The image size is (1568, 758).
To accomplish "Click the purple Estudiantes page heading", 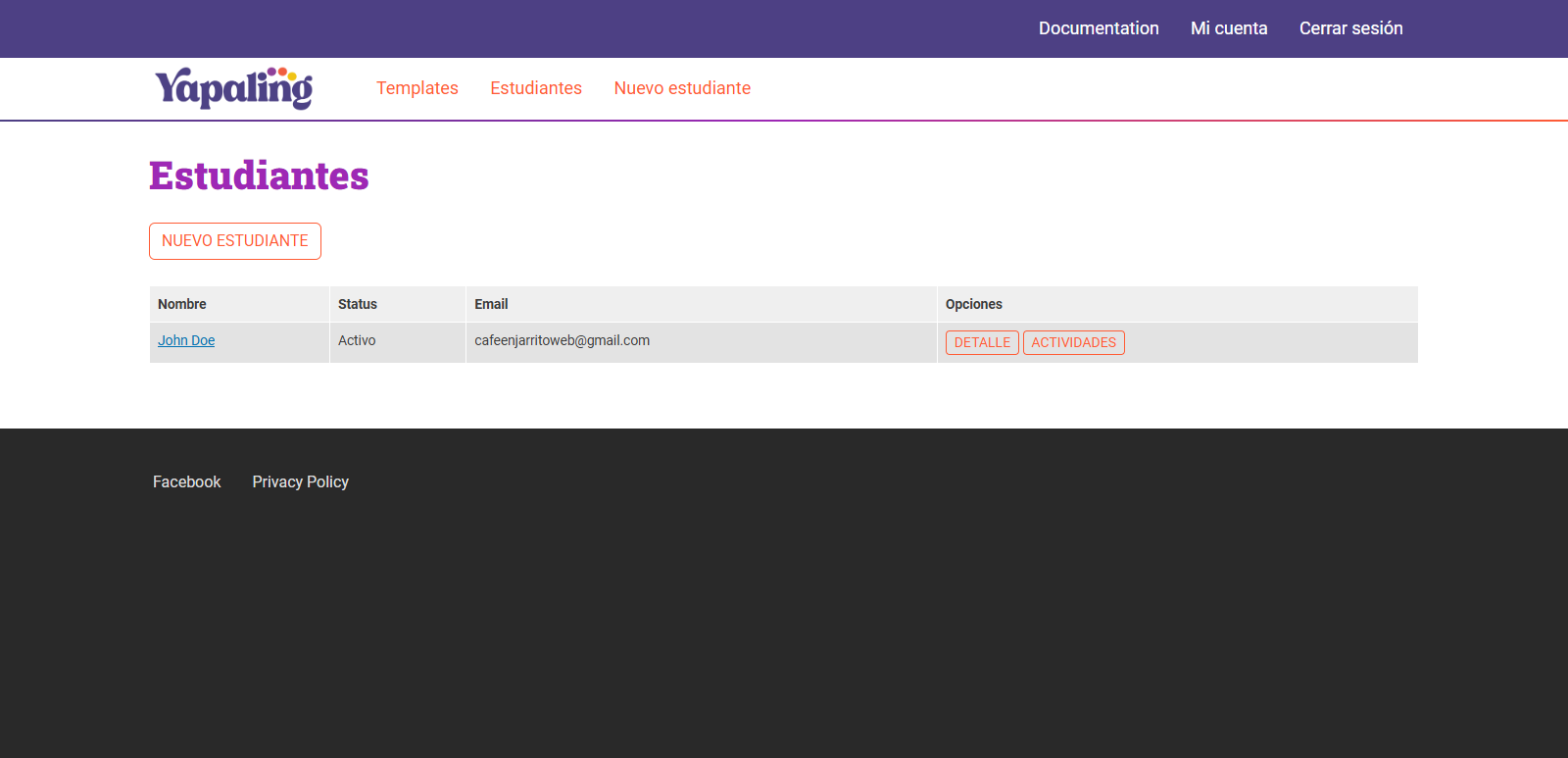I will coord(259,177).
